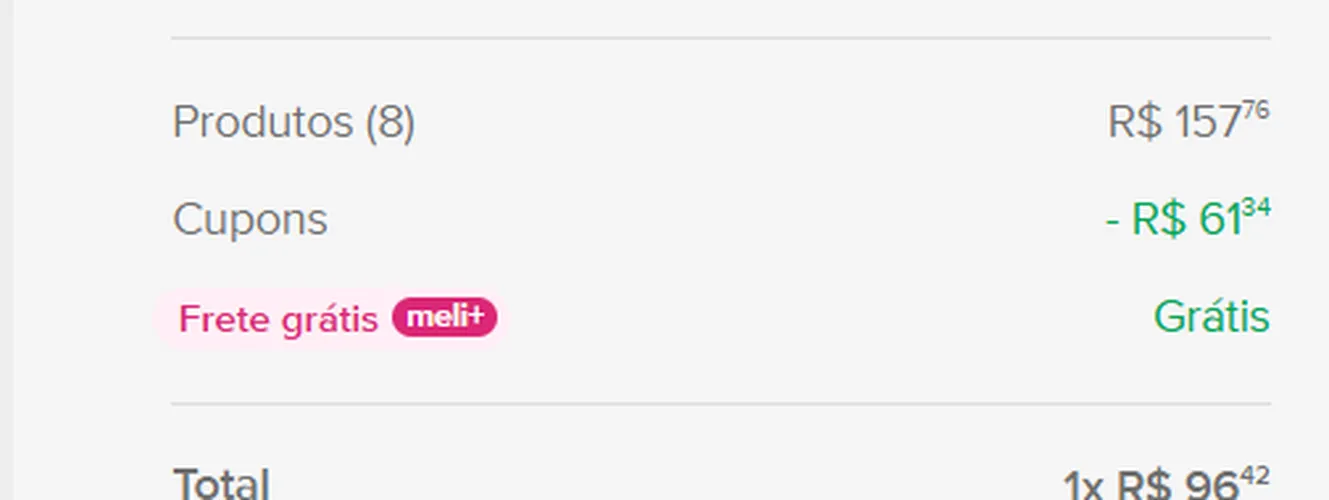
Task: Click the bold Total label
Action: click(x=221, y=485)
